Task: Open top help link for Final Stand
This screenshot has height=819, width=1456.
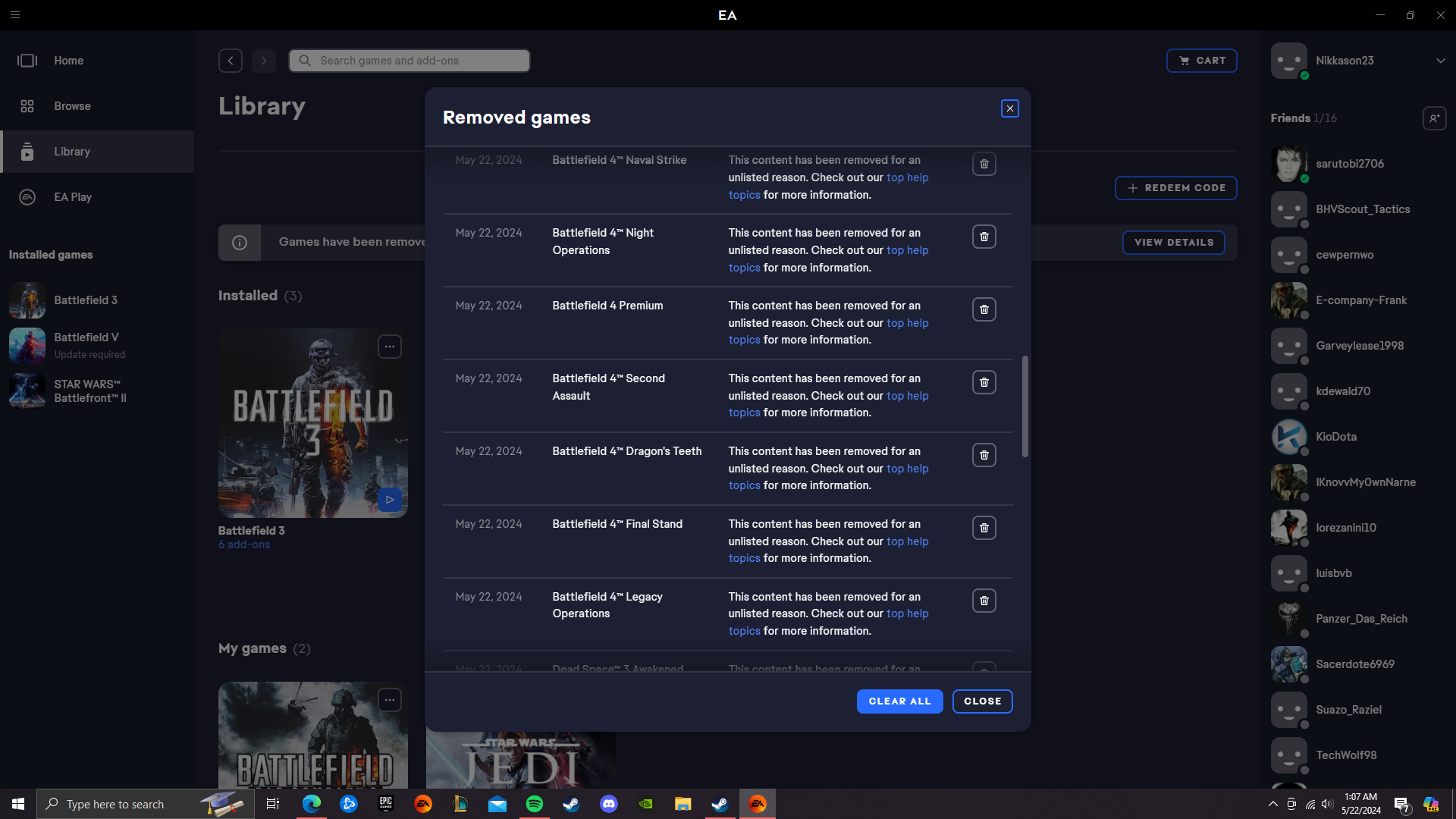Action: (907, 541)
